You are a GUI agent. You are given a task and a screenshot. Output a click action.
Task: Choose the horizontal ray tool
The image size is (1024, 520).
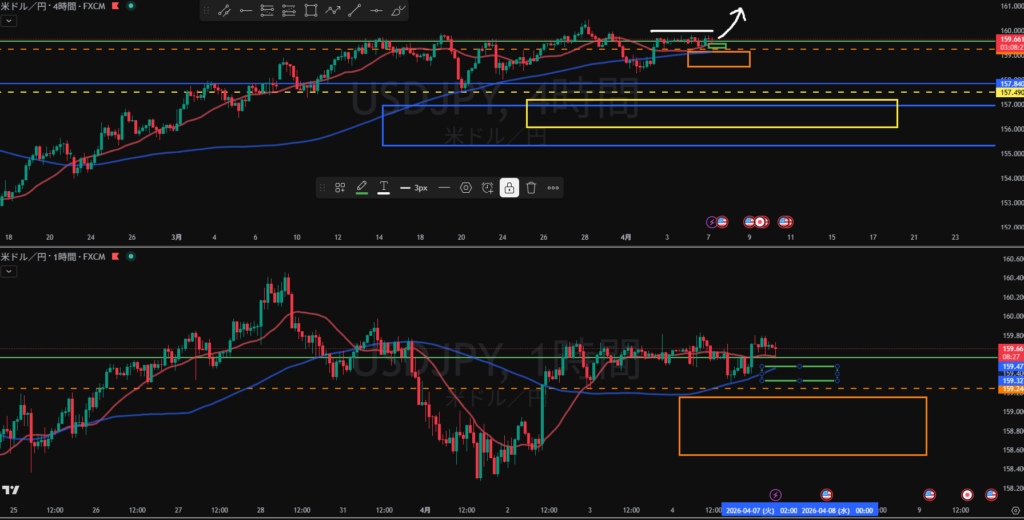pyautogui.click(x=245, y=12)
